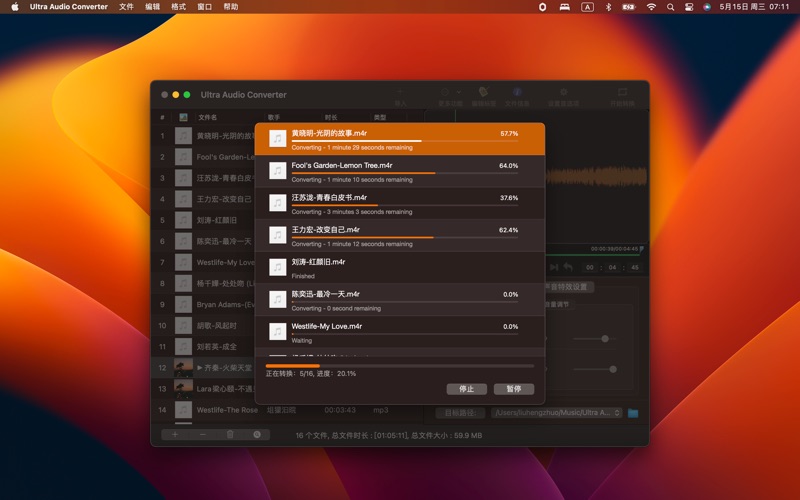Click the plus add-file icon in bottom bar
The height and width of the screenshot is (500, 800).
[174, 435]
